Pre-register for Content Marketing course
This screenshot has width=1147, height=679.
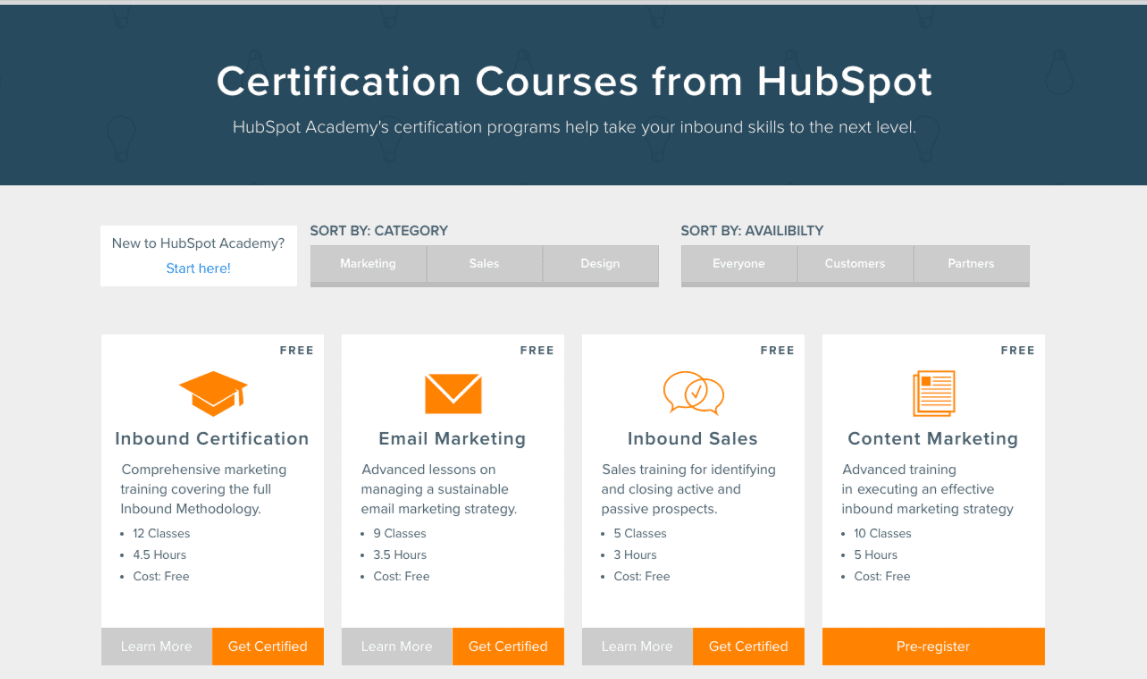pos(933,646)
